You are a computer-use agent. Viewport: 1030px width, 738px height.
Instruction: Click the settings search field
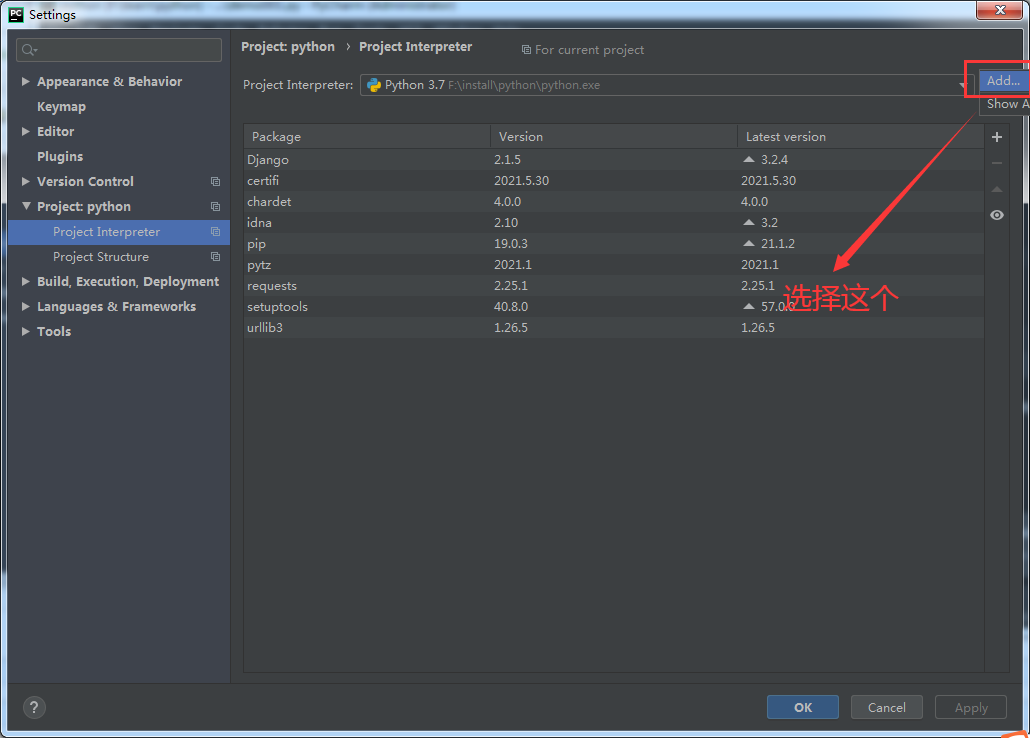119,50
